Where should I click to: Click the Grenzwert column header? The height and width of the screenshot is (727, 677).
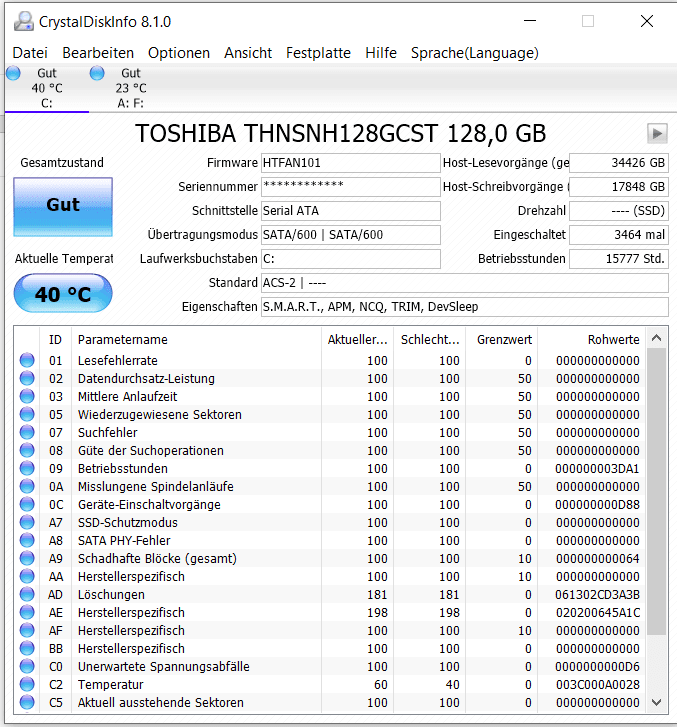[501, 340]
